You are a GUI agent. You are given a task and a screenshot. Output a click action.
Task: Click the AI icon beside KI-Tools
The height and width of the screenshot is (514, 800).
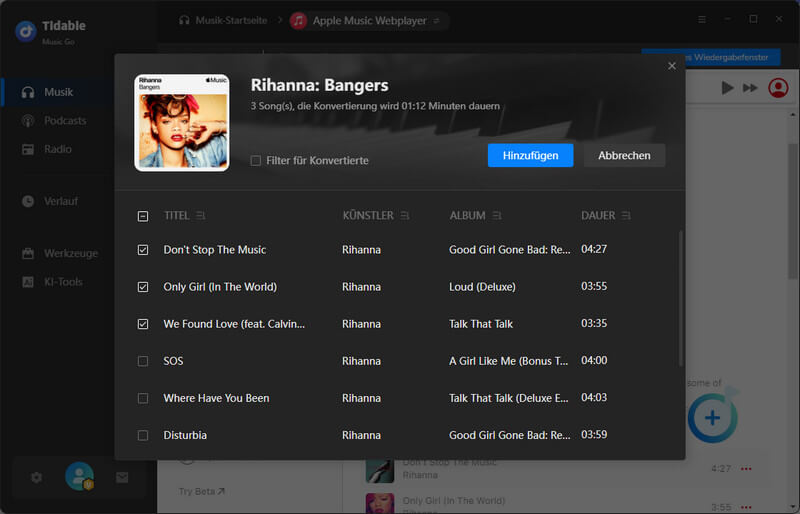tap(28, 282)
